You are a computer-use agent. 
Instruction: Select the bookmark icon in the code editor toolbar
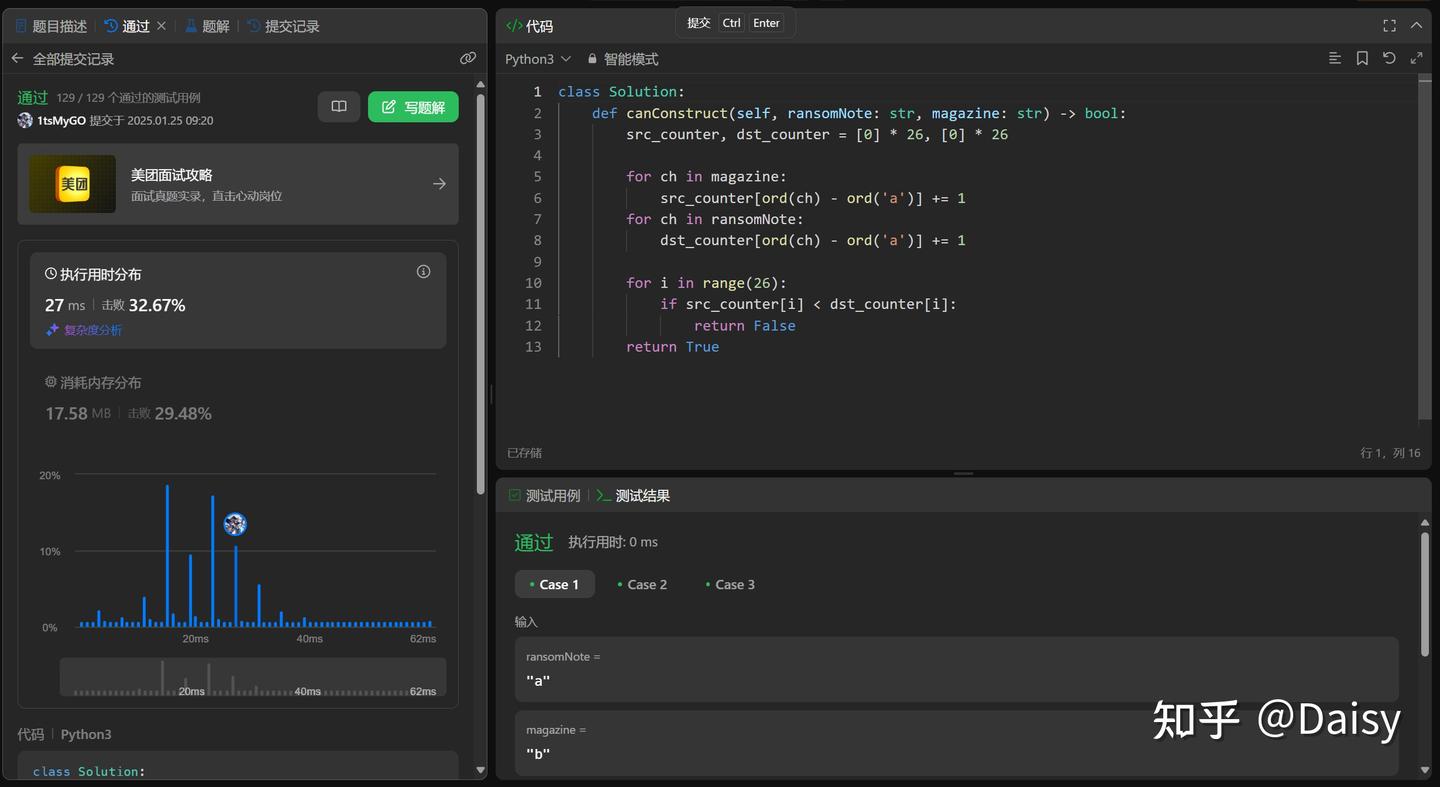point(1362,58)
